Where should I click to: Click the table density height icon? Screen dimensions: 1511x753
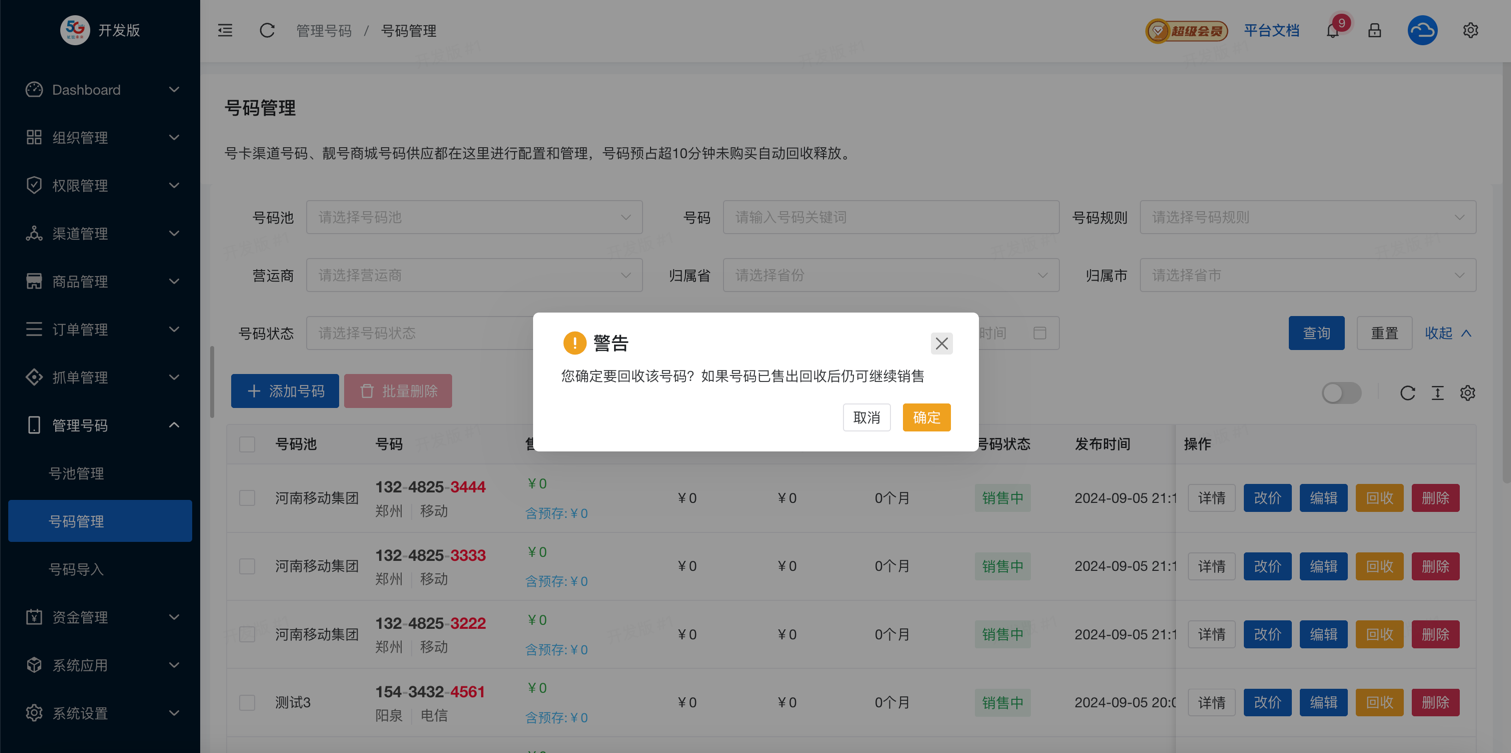(x=1437, y=393)
